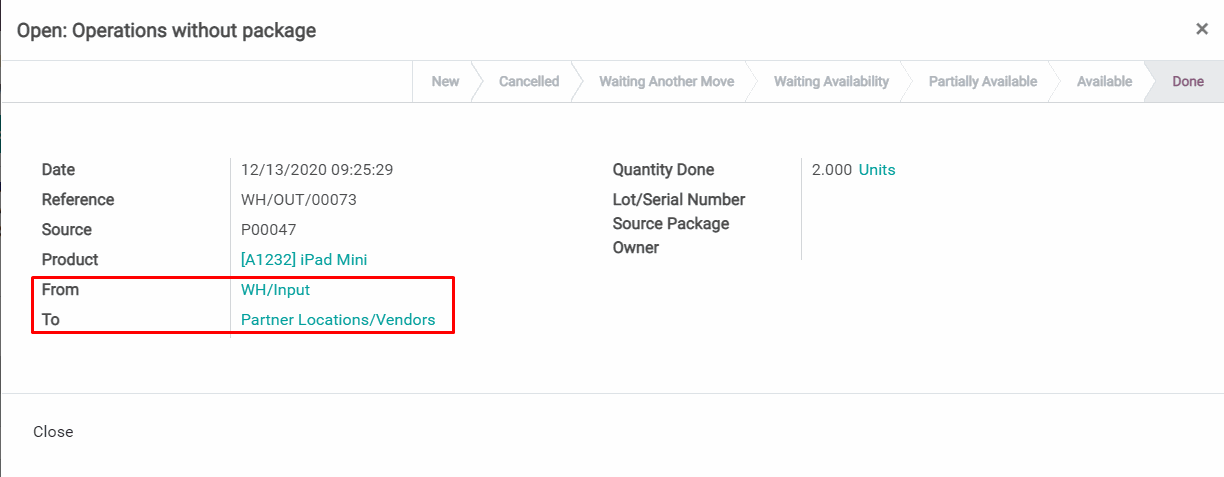
Task: Select the Cancelled status stage
Action: click(529, 82)
